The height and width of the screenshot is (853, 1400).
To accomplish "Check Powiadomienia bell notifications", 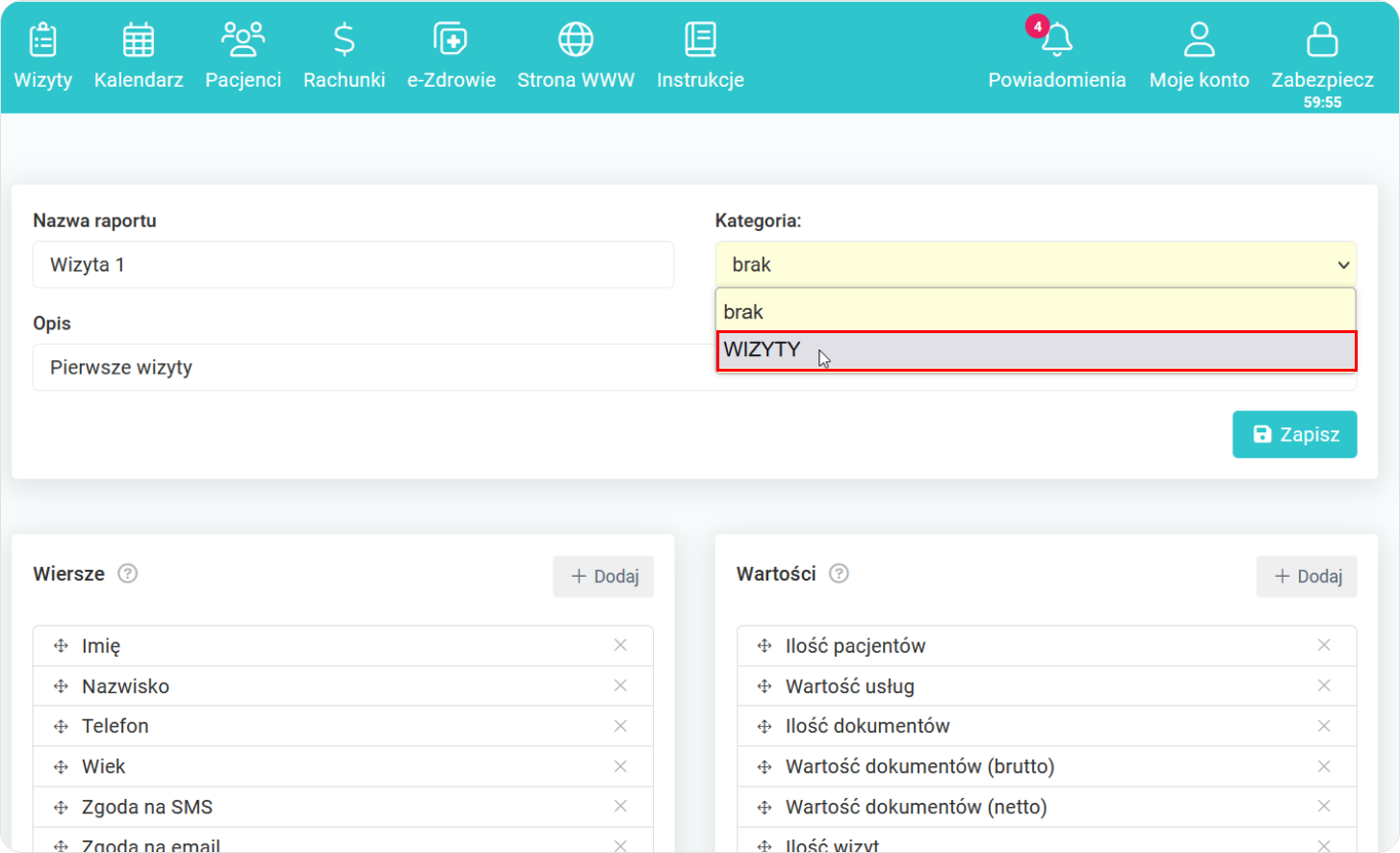I will 1056,57.
